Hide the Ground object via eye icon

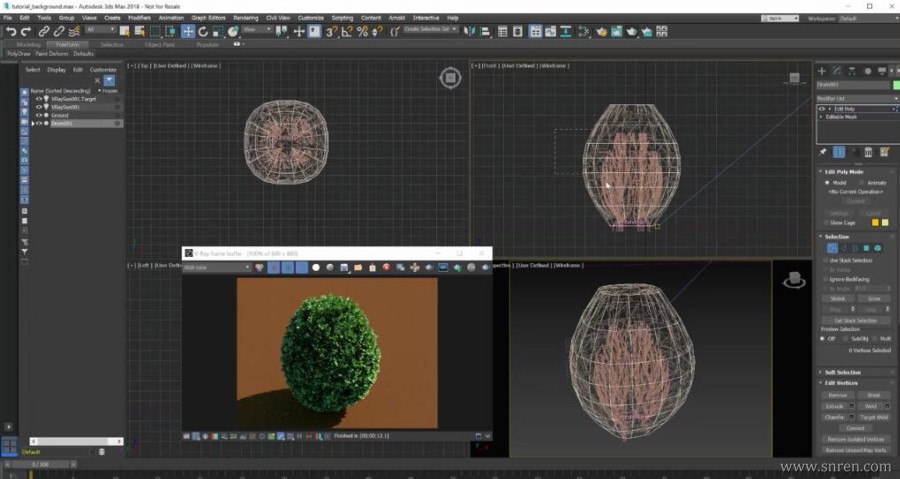click(x=39, y=115)
